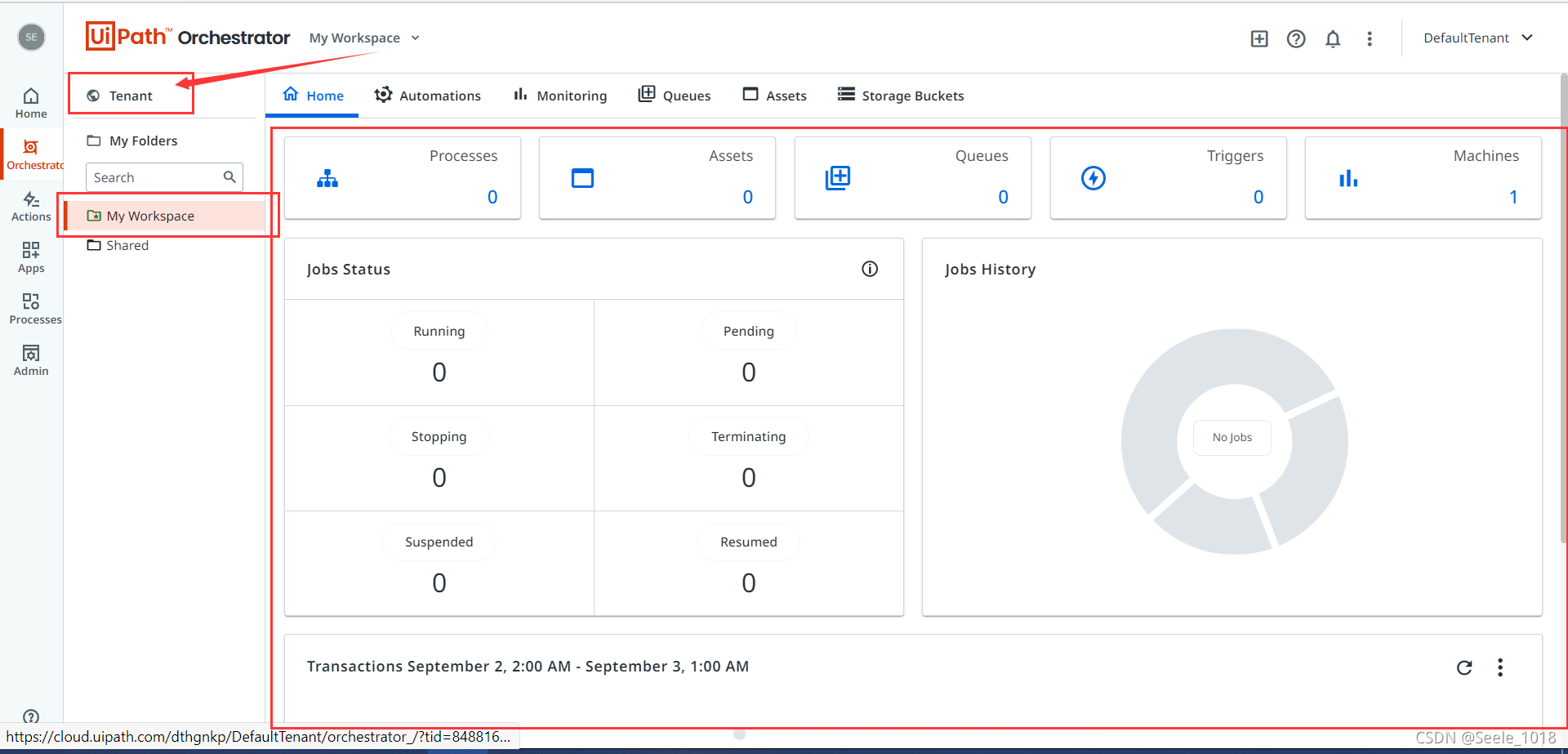Switch to the Assets tab
The height and width of the screenshot is (754, 1568).
pos(774,96)
